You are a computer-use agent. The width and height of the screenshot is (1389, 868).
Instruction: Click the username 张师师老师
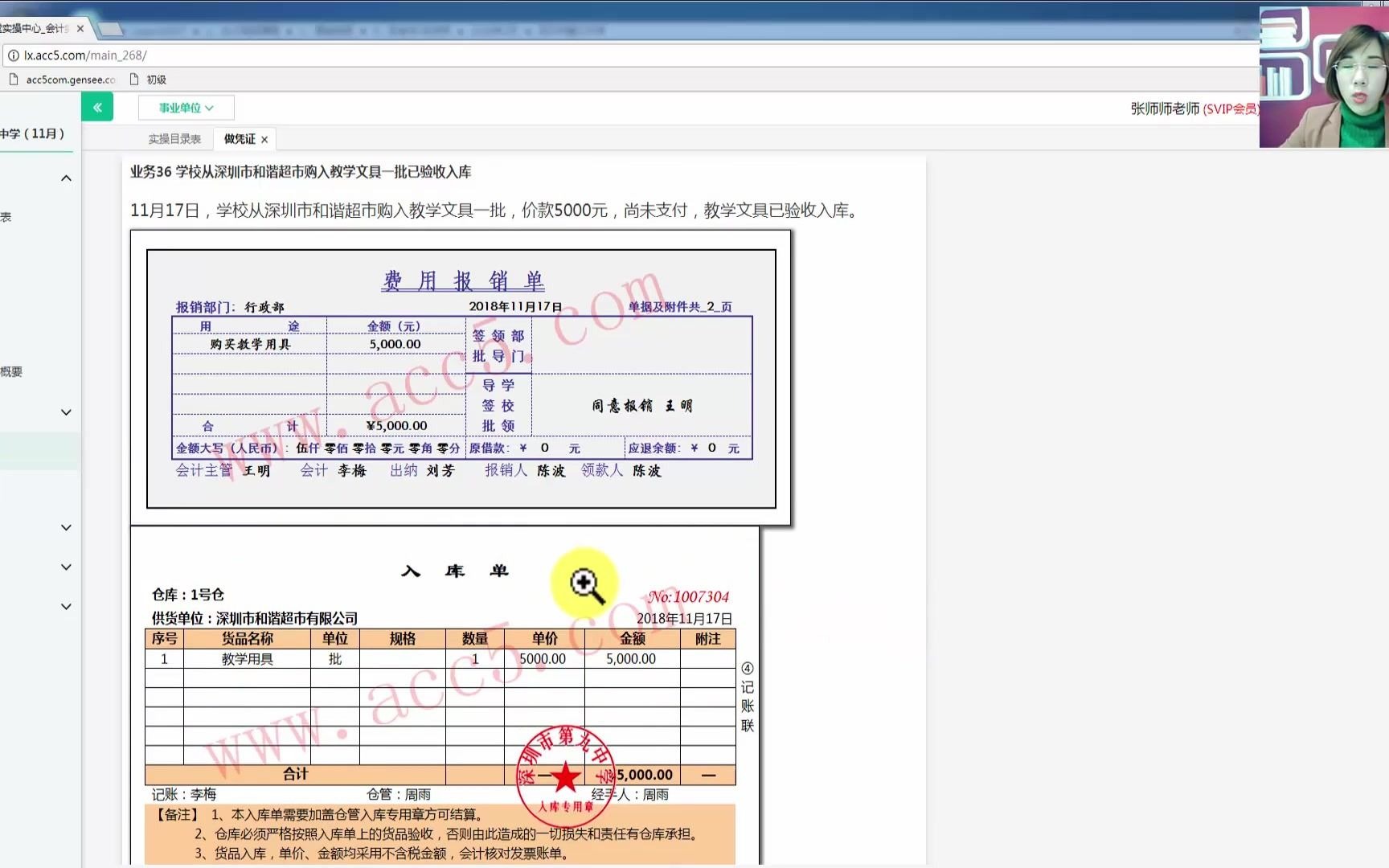1165,108
